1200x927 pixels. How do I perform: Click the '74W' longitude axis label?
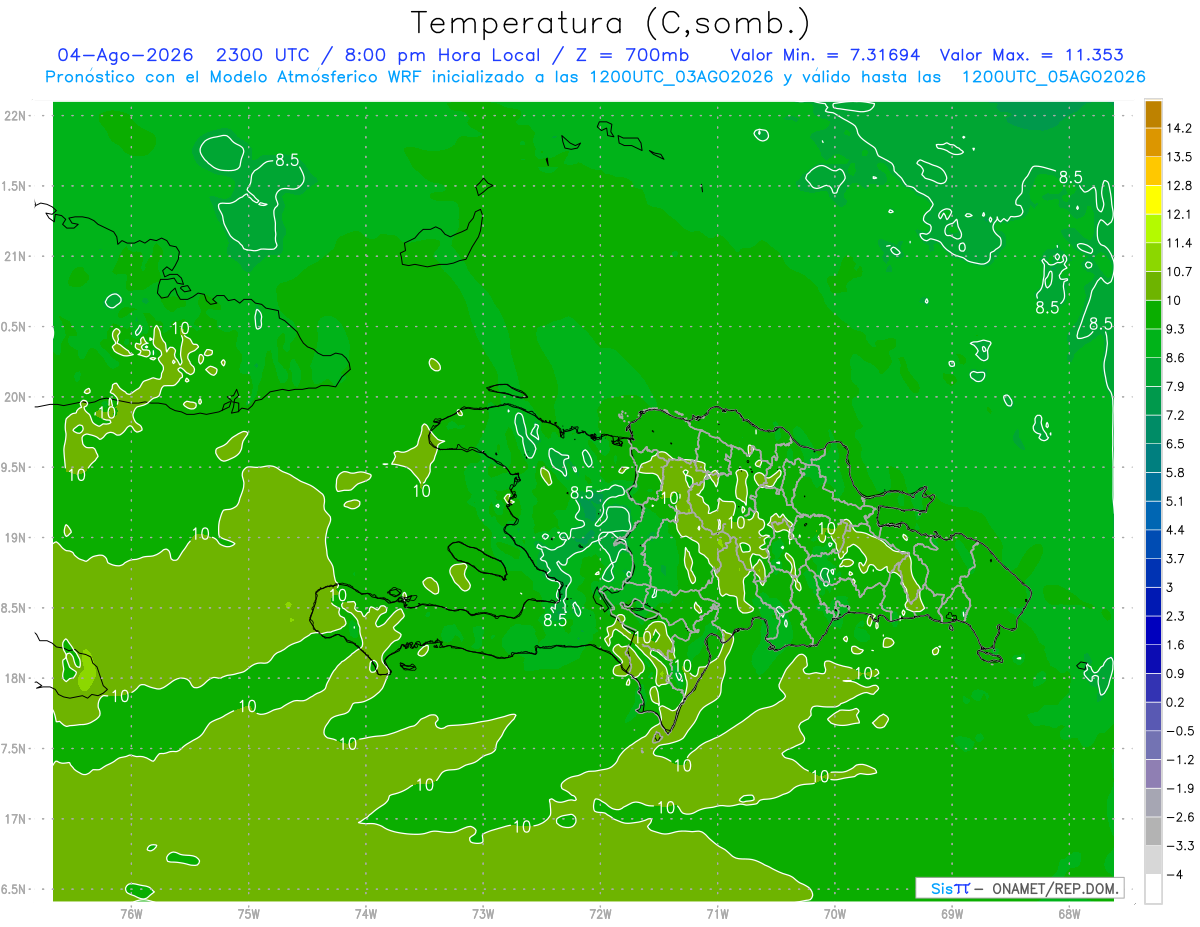(x=365, y=913)
